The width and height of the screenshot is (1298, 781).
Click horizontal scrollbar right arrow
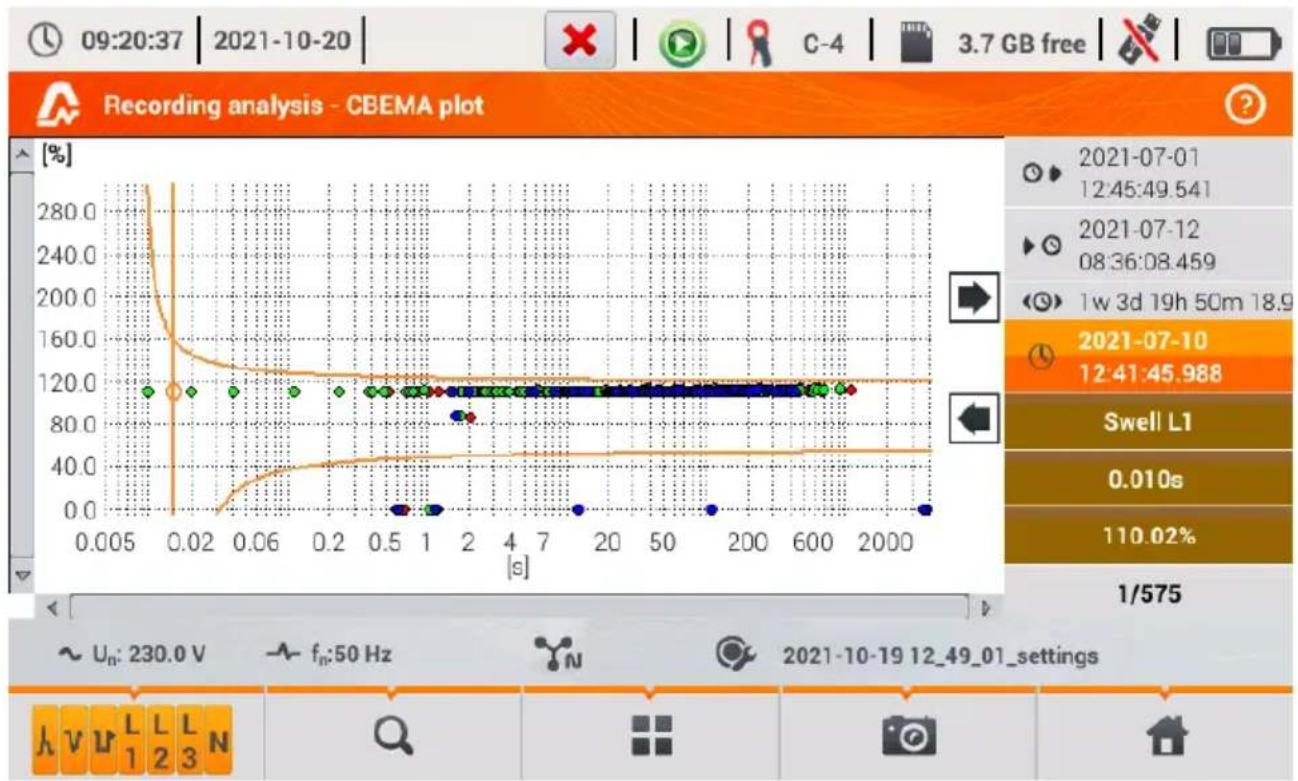coord(986,606)
